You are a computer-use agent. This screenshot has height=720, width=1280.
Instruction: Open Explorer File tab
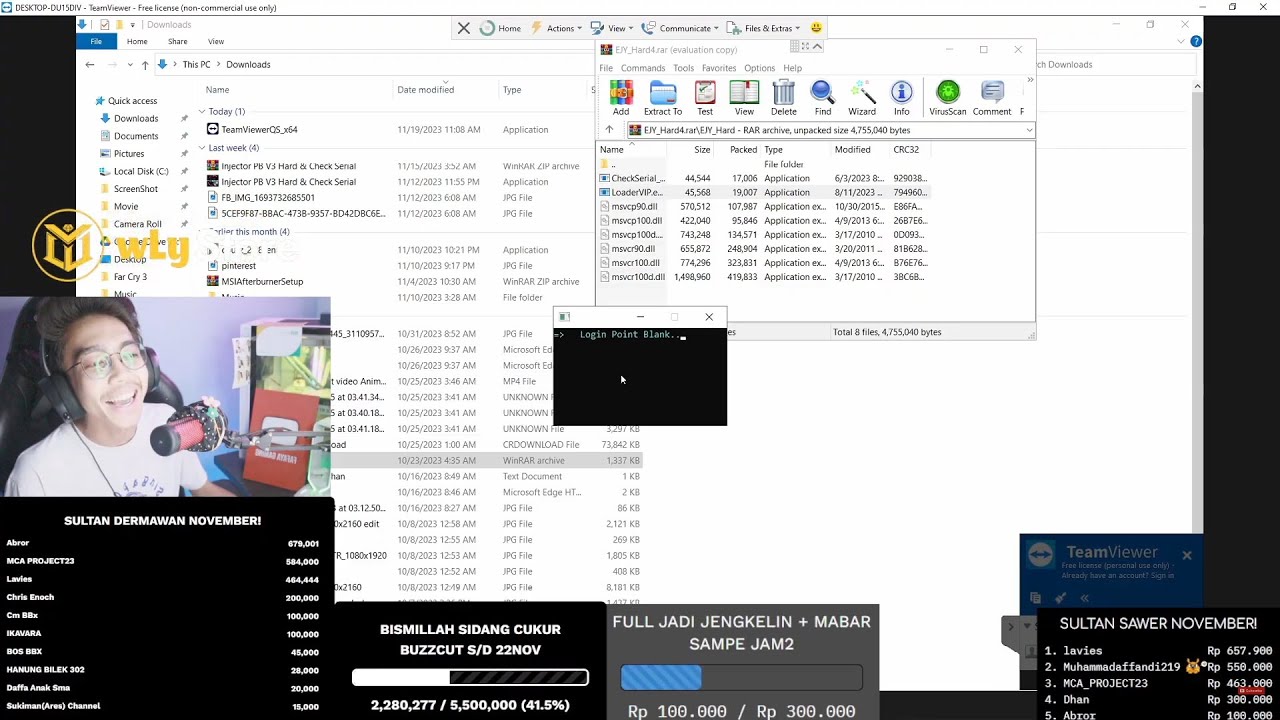[96, 41]
